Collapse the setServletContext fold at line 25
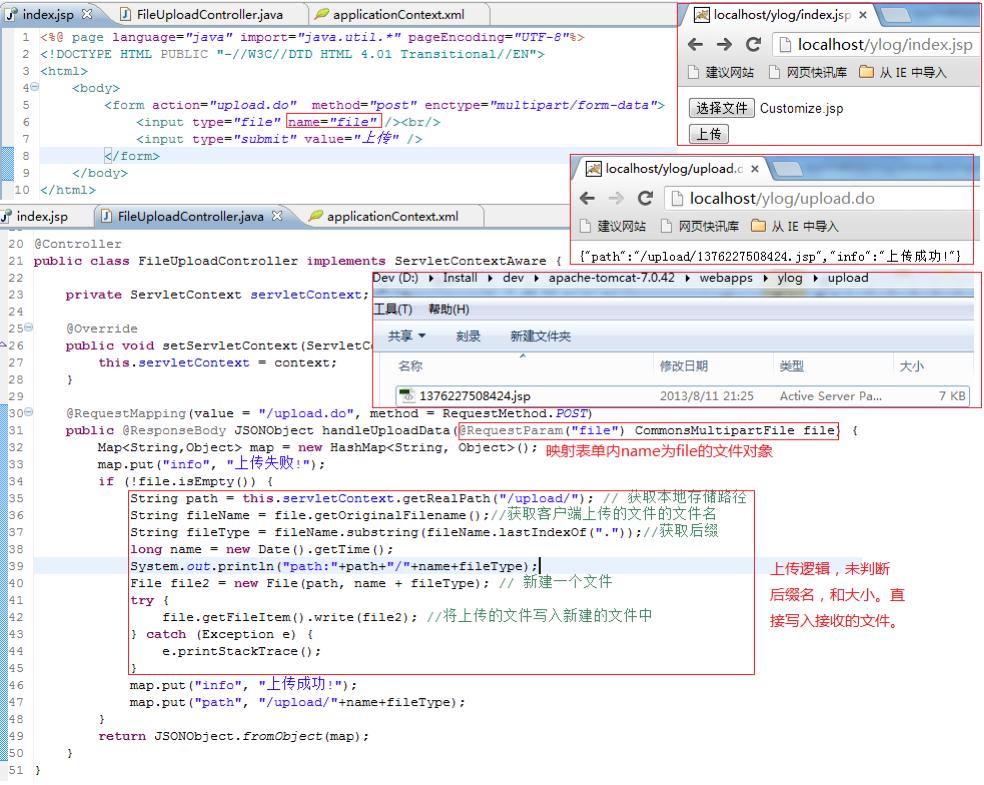Screen dimensions: 984x785 [29, 328]
